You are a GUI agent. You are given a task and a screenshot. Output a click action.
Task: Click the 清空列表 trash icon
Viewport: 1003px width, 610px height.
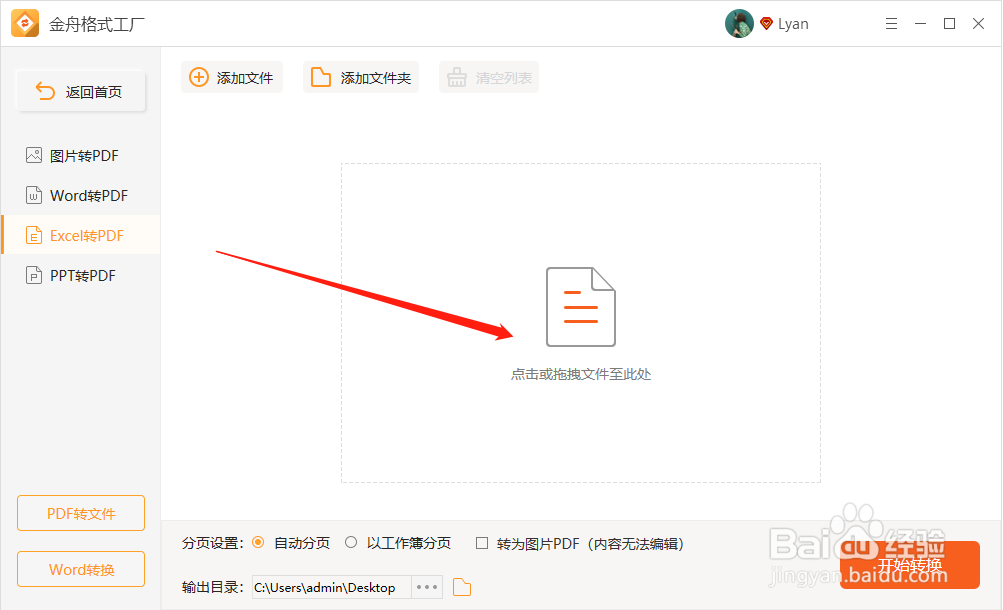pos(458,77)
